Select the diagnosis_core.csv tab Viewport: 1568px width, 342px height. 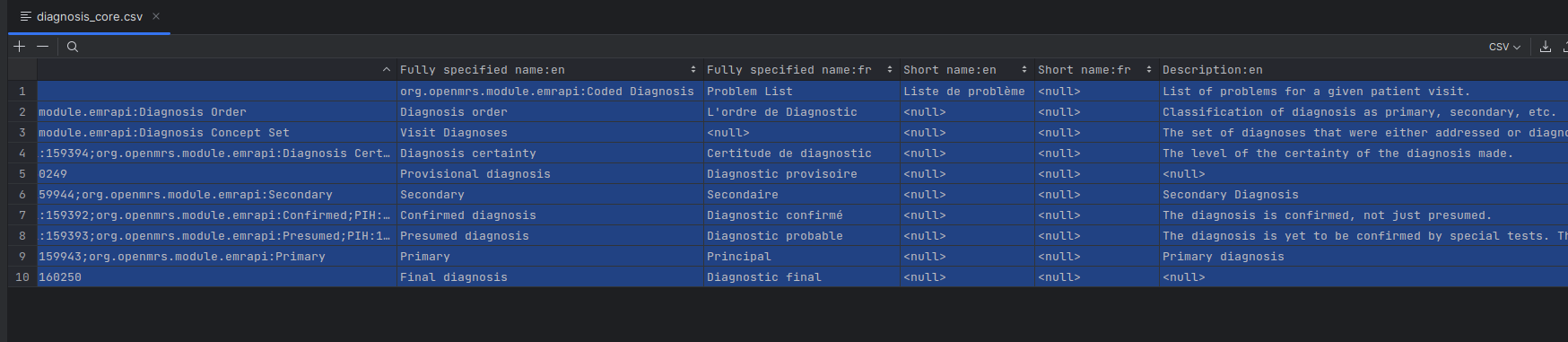(90, 16)
